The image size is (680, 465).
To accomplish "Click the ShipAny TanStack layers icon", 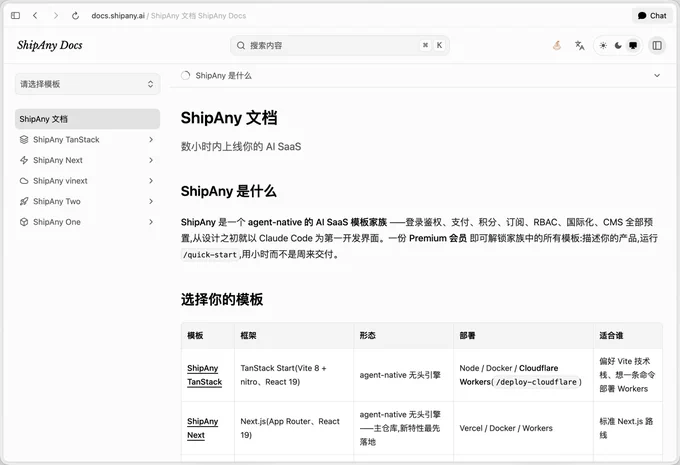I will (24, 140).
